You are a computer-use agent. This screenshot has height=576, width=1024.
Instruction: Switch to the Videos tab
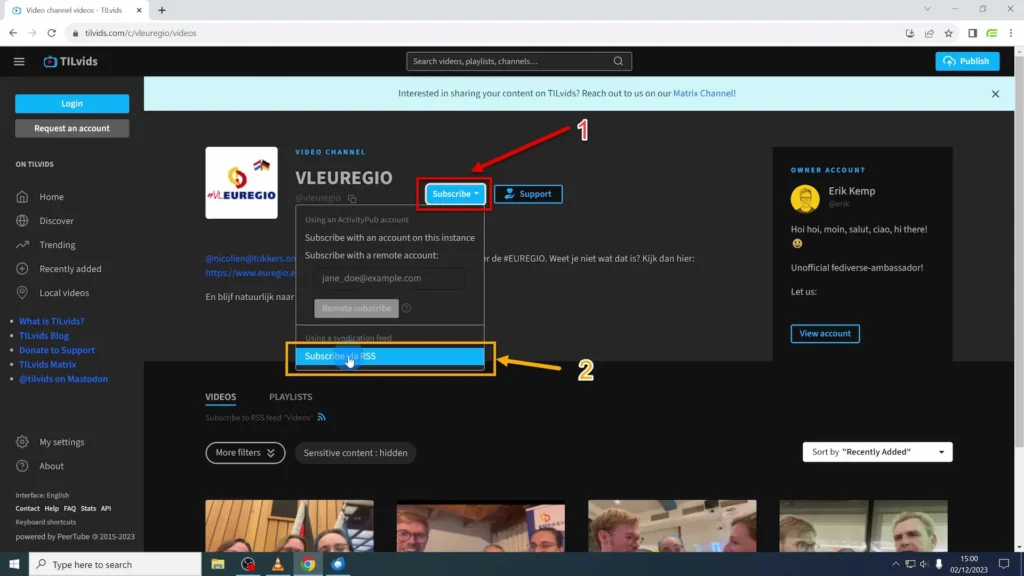(221, 397)
